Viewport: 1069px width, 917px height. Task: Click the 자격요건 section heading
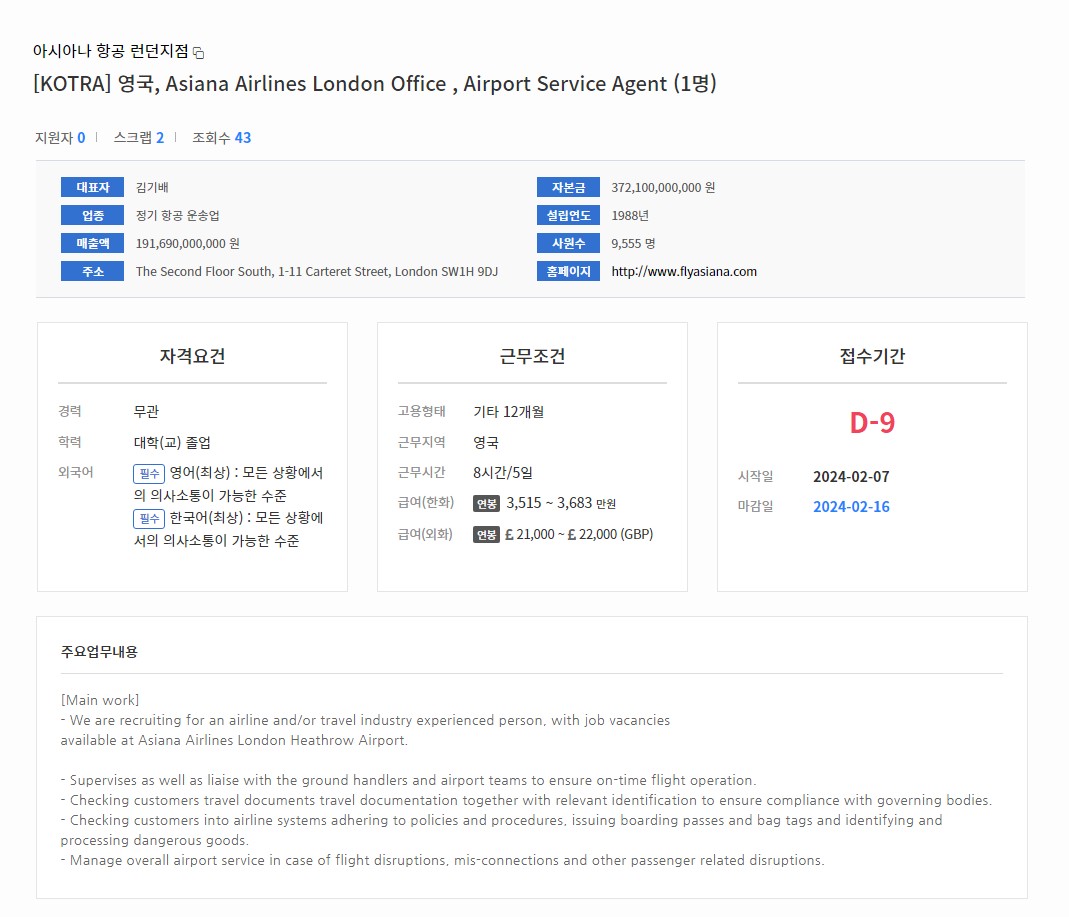tap(192, 356)
